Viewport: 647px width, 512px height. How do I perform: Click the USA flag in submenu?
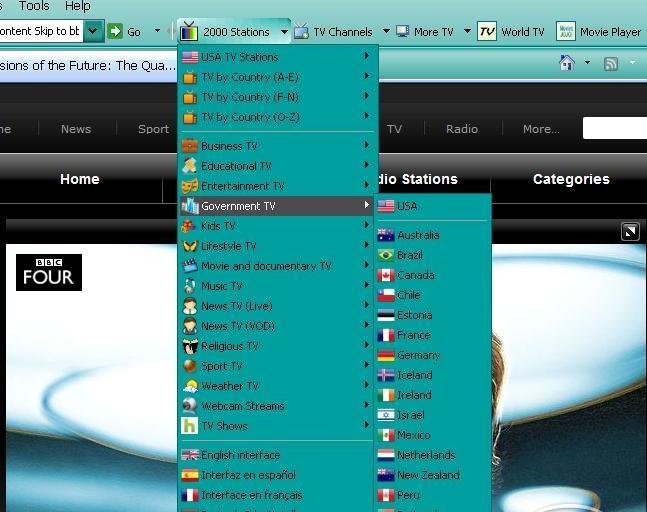click(386, 206)
